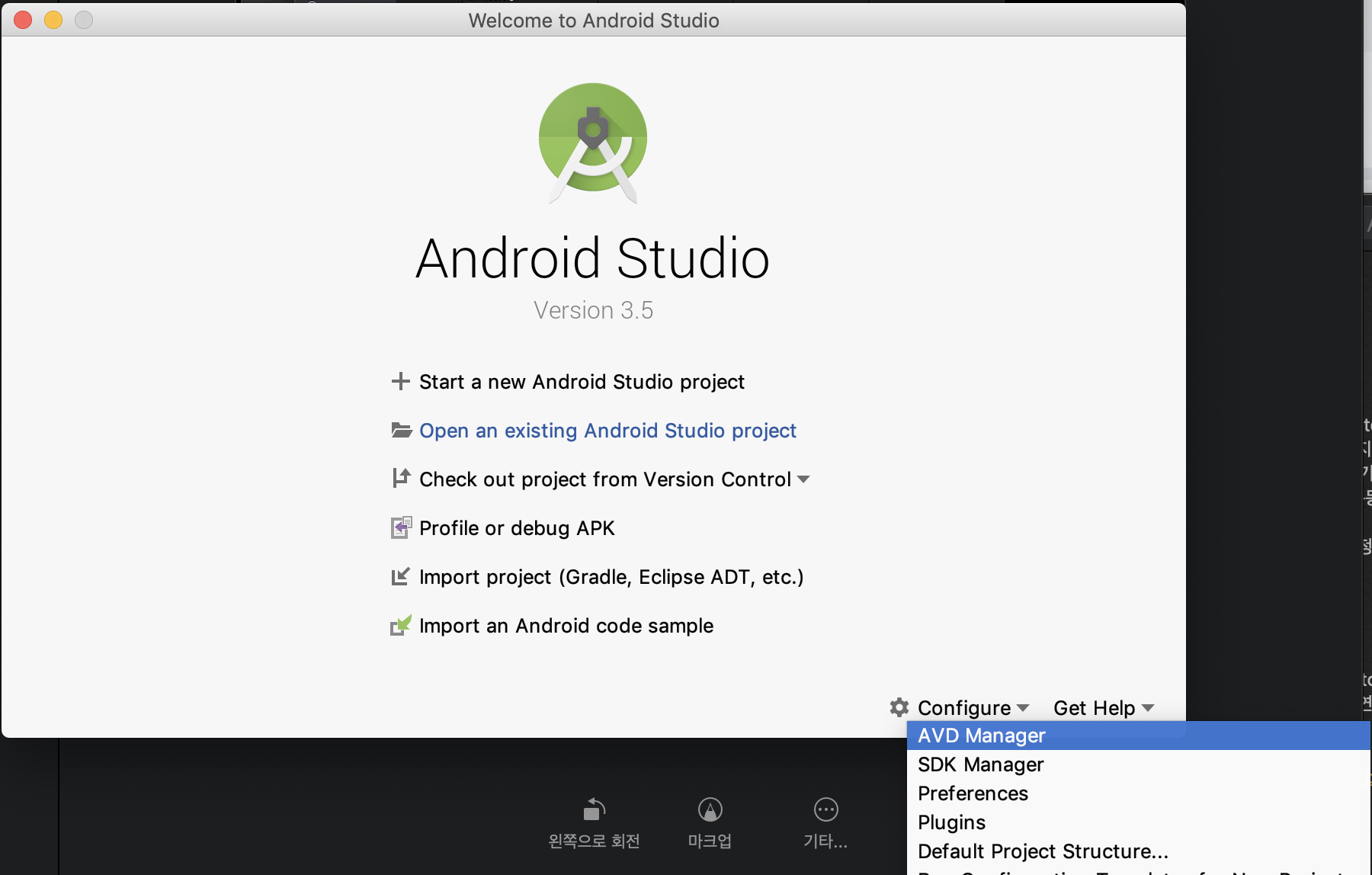Choose Import project (Gradle, Eclipse ADT, etc.)
The width and height of the screenshot is (1372, 875).
tap(611, 577)
